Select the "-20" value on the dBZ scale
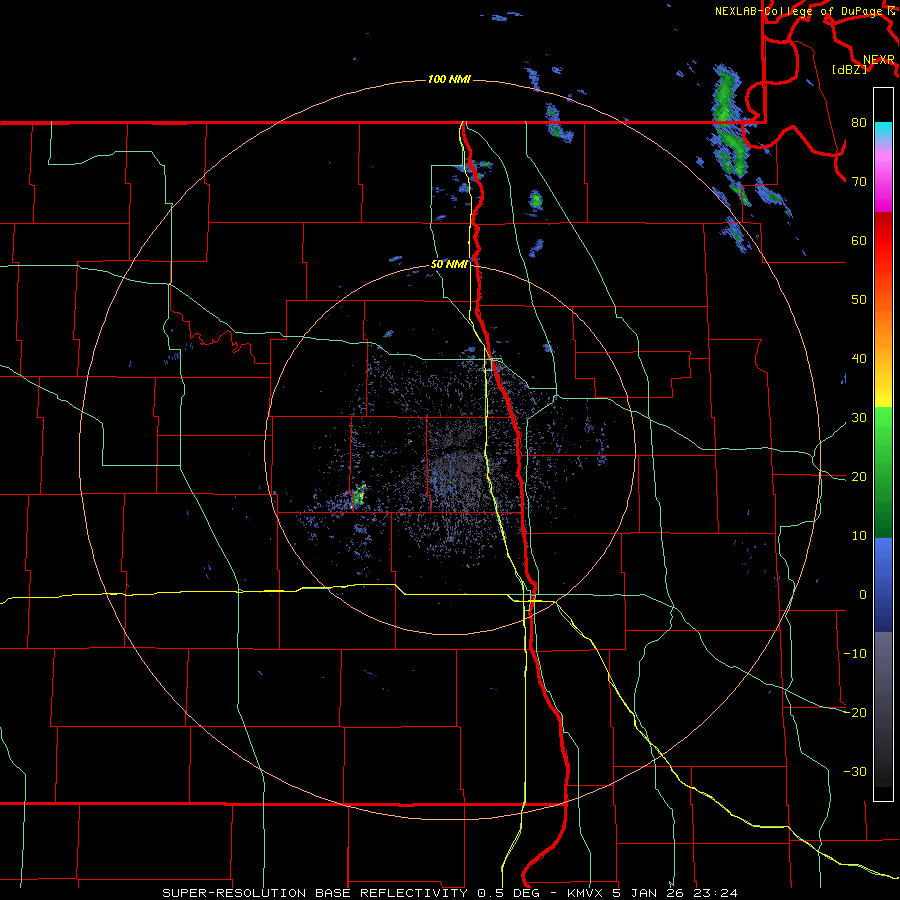Image resolution: width=900 pixels, height=900 pixels. pyautogui.click(x=855, y=713)
